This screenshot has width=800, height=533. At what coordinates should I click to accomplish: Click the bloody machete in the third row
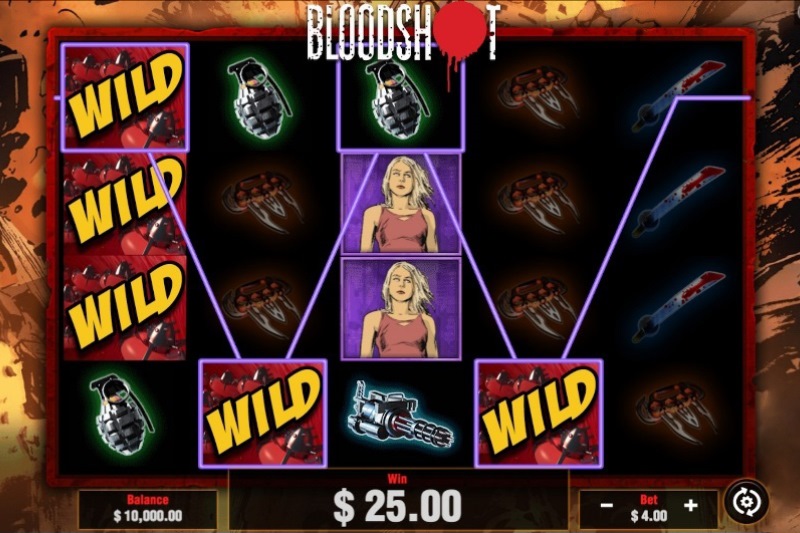click(678, 307)
